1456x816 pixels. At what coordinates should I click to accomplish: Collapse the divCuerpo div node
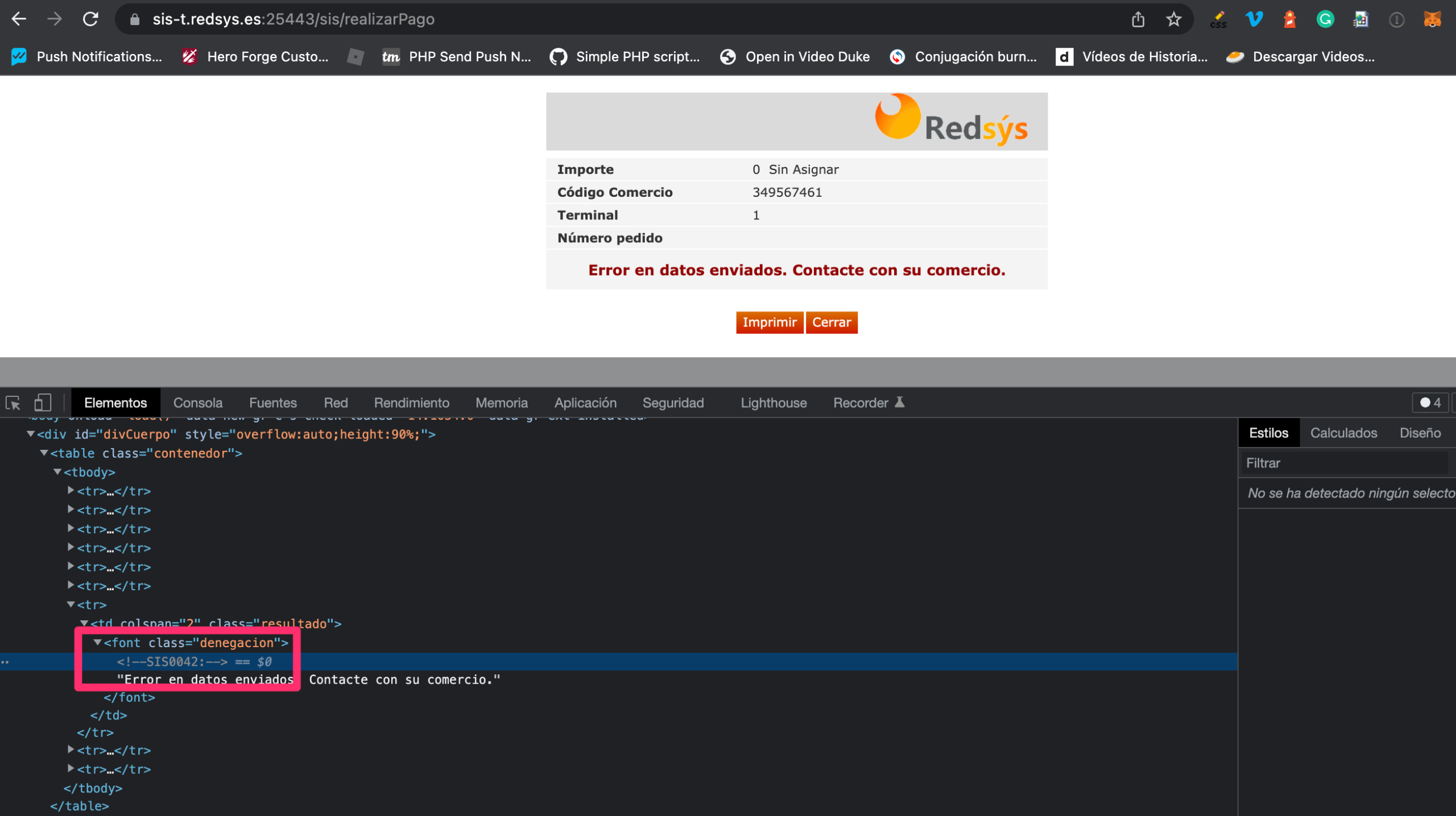point(31,434)
